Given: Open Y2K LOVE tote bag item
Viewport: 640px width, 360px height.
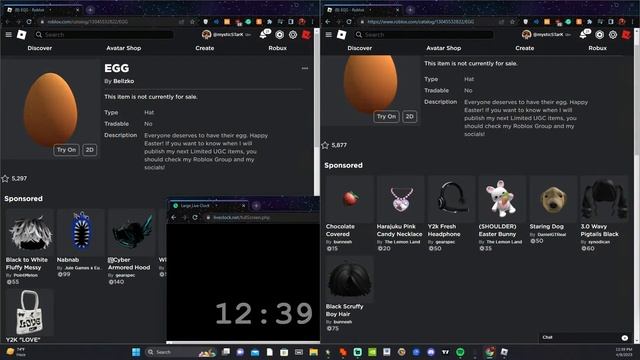Looking at the screenshot, I should point(30,316).
